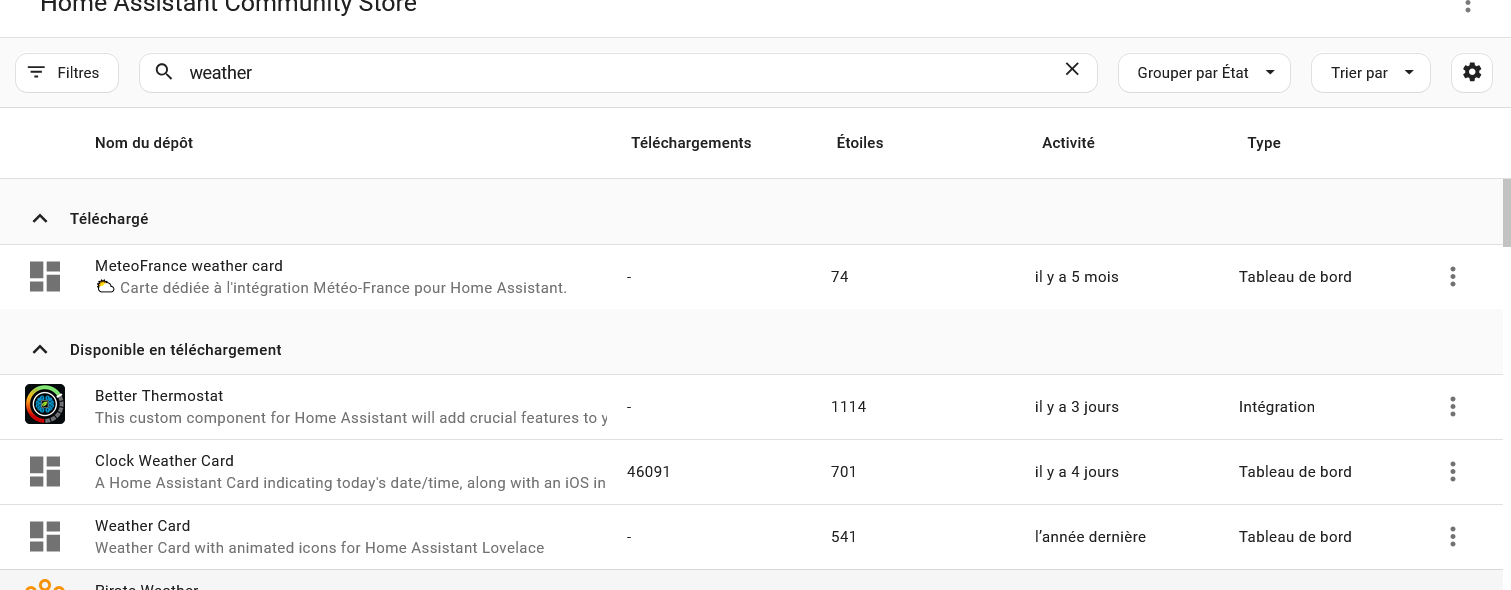Open the HACS settings gear icon
This screenshot has height=590, width=1511.
click(x=1471, y=73)
